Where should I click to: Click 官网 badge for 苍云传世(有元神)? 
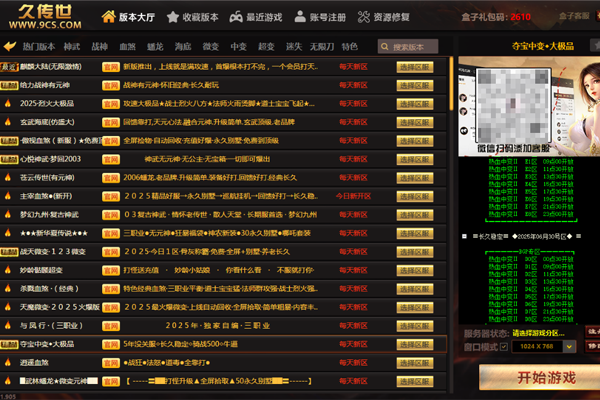click(111, 177)
